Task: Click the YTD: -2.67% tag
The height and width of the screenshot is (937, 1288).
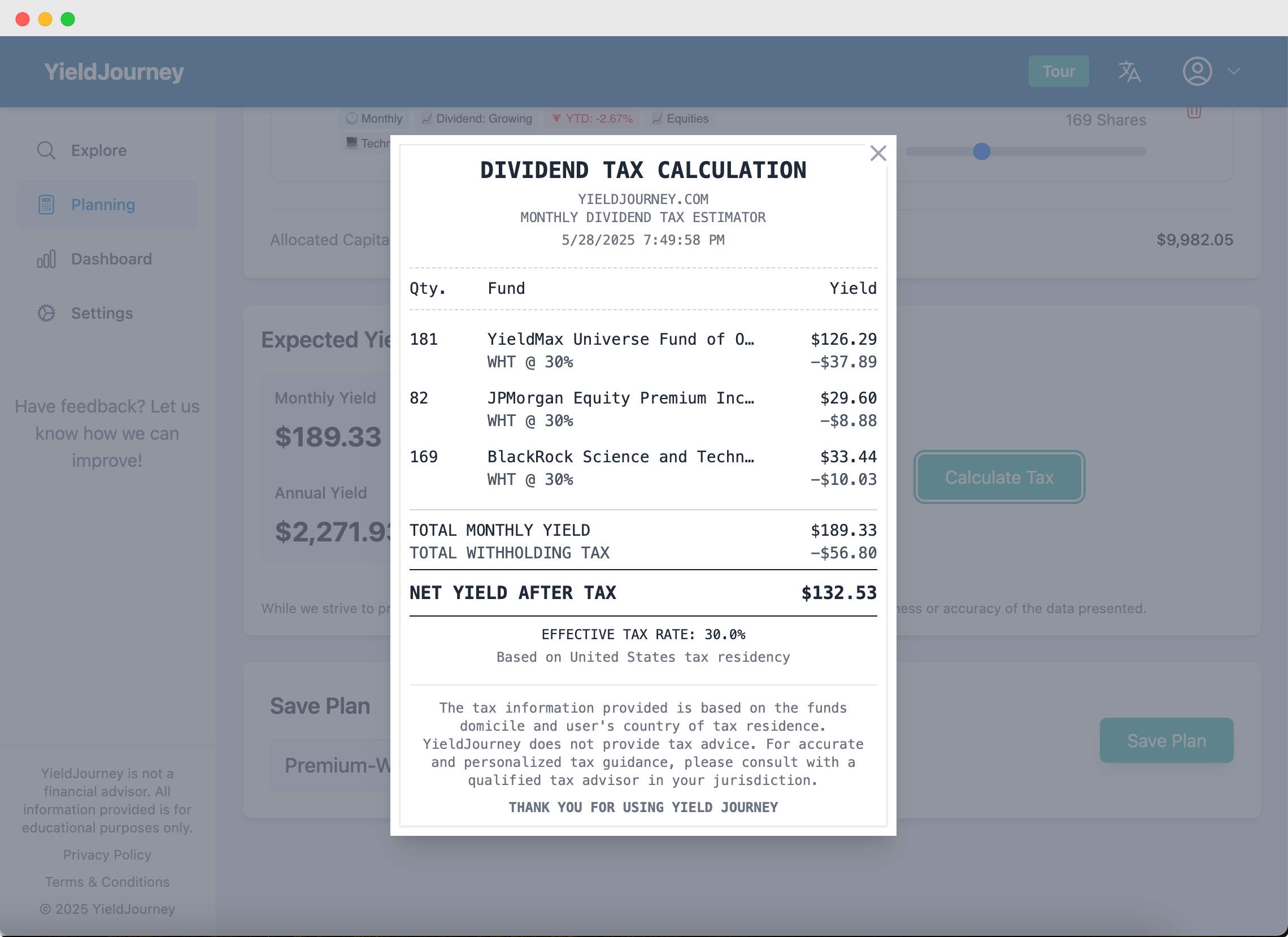Action: tap(593, 118)
